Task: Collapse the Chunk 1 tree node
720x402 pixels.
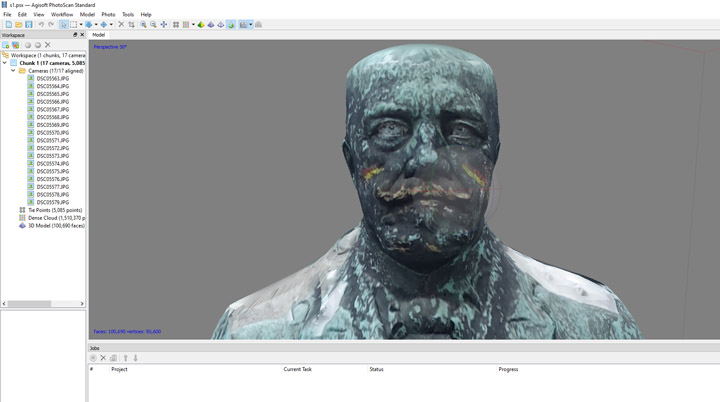Action: [x=5, y=63]
